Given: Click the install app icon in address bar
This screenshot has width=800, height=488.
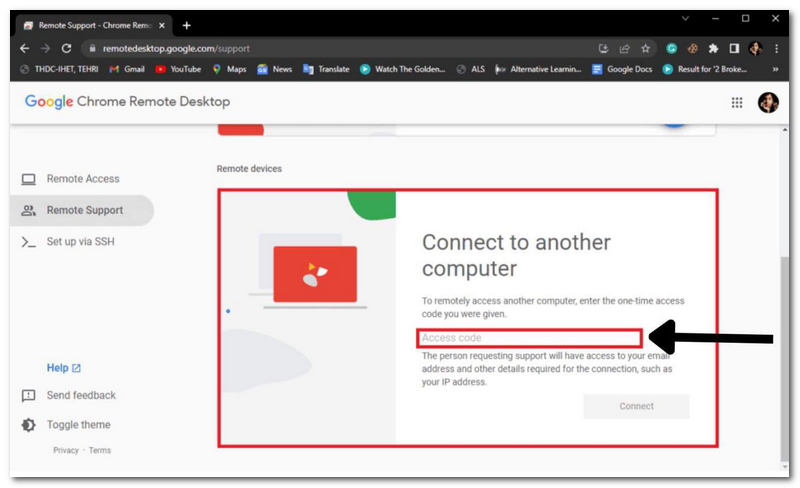Looking at the screenshot, I should click(x=604, y=48).
